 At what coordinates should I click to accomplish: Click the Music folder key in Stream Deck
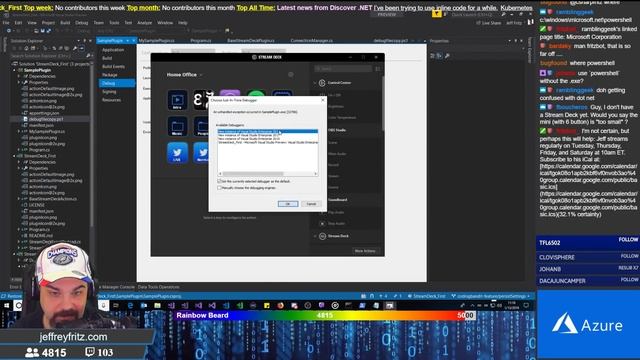click(177, 127)
